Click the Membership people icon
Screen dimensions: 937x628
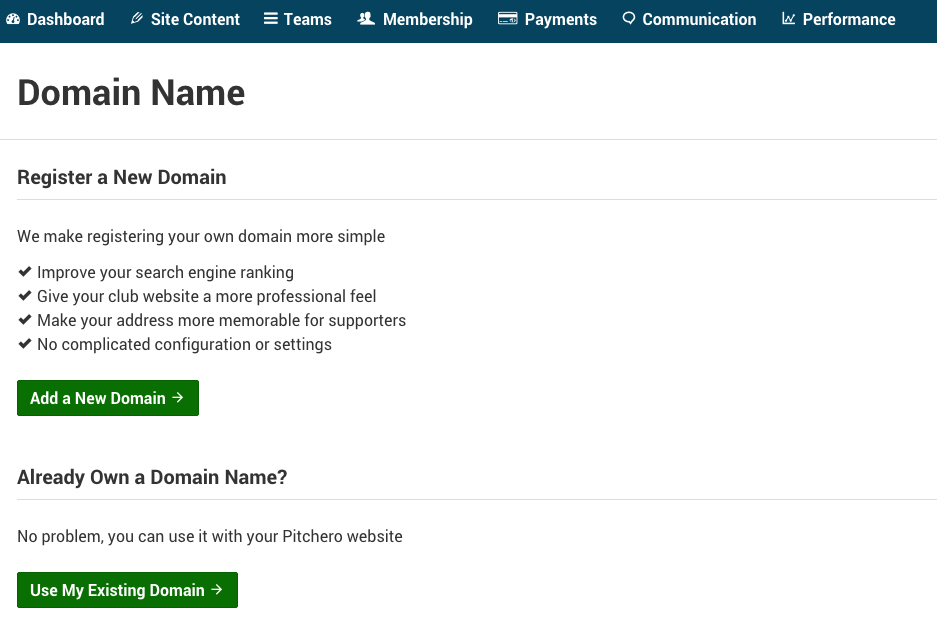(366, 19)
